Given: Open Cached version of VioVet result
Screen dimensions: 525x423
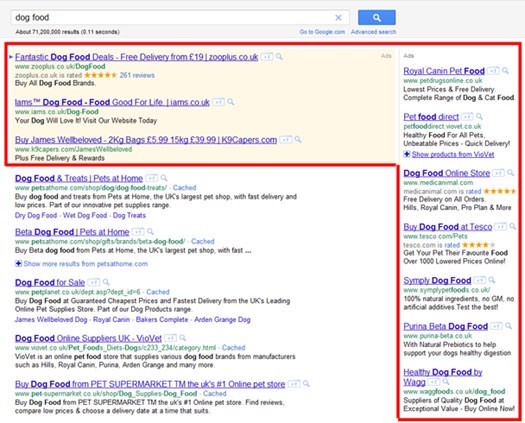Looking at the screenshot, I should pos(233,348).
